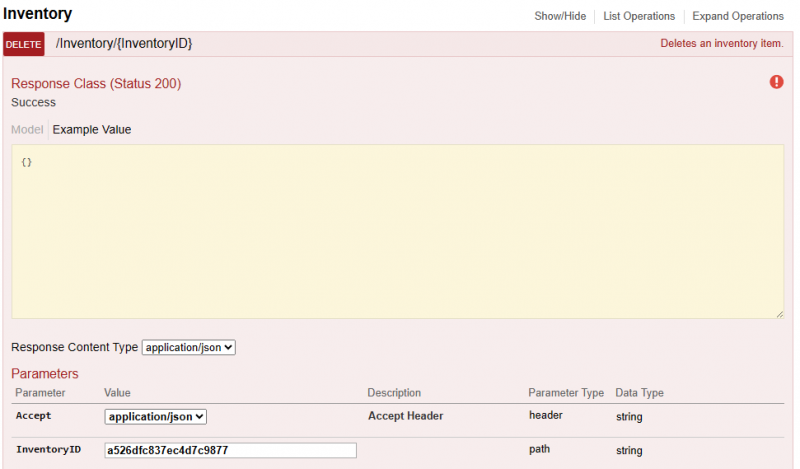
Task: Click the Inventory section heading
Action: (x=37, y=15)
